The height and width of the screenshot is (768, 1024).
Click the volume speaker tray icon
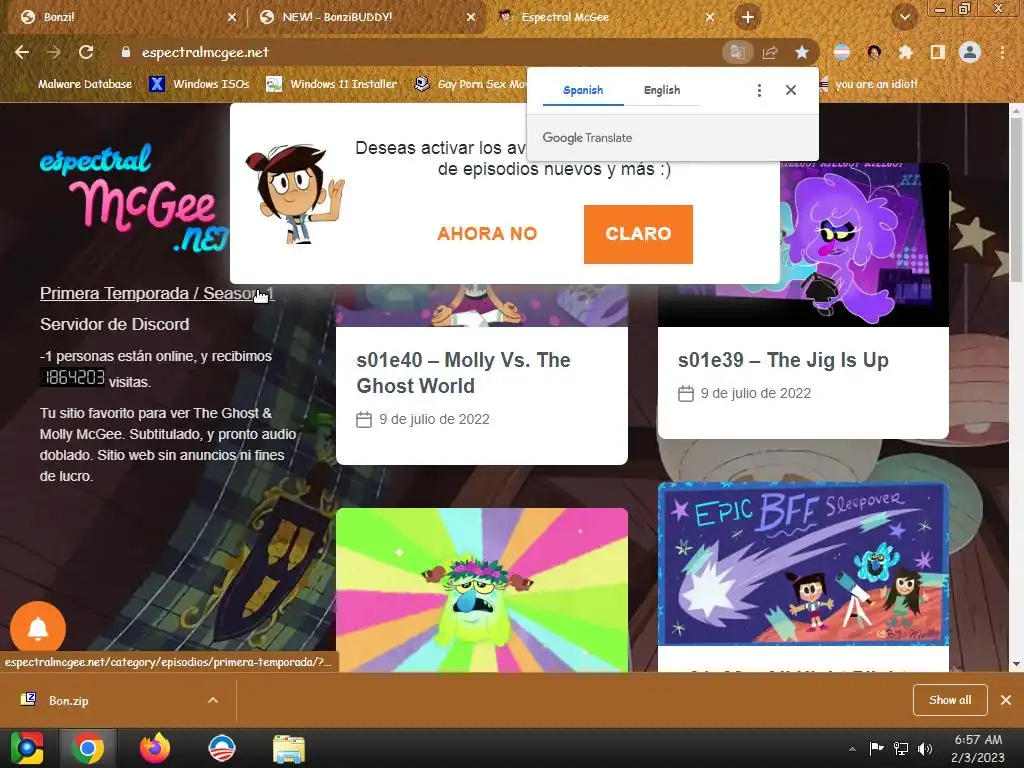[x=925, y=749]
